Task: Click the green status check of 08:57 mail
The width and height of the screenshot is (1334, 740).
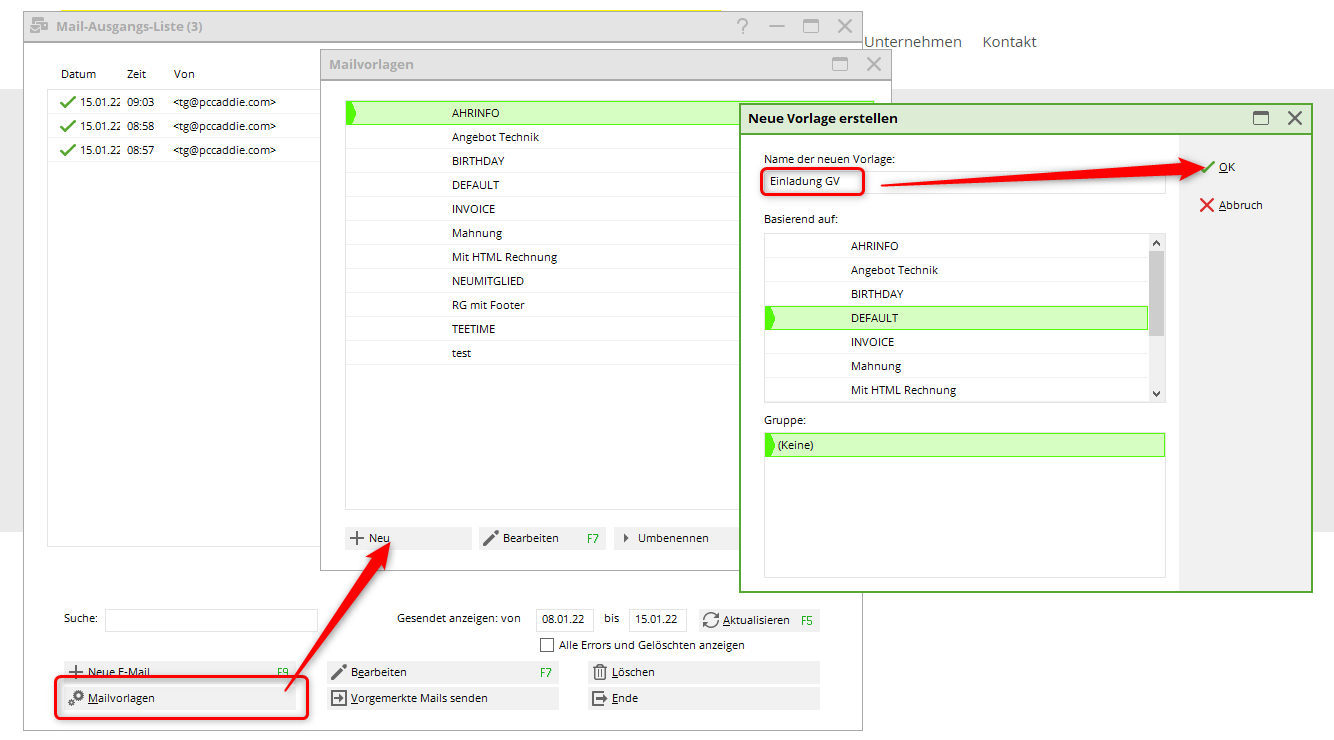Action: (x=68, y=150)
